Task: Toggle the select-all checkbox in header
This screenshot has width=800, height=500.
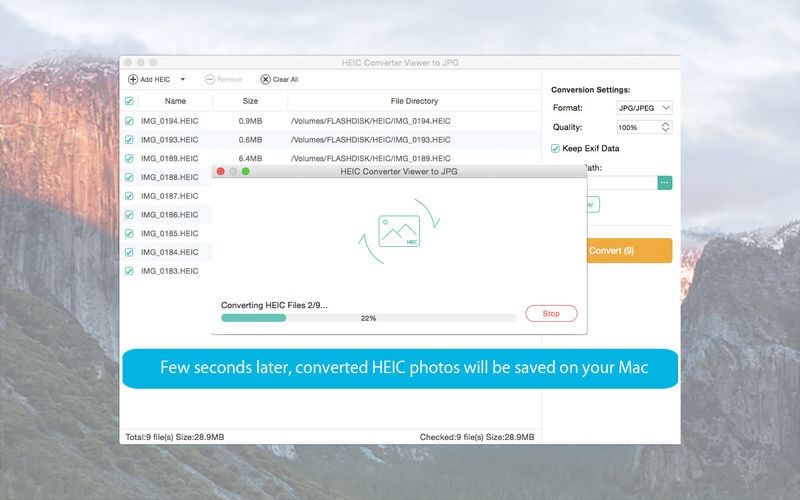Action: [129, 101]
